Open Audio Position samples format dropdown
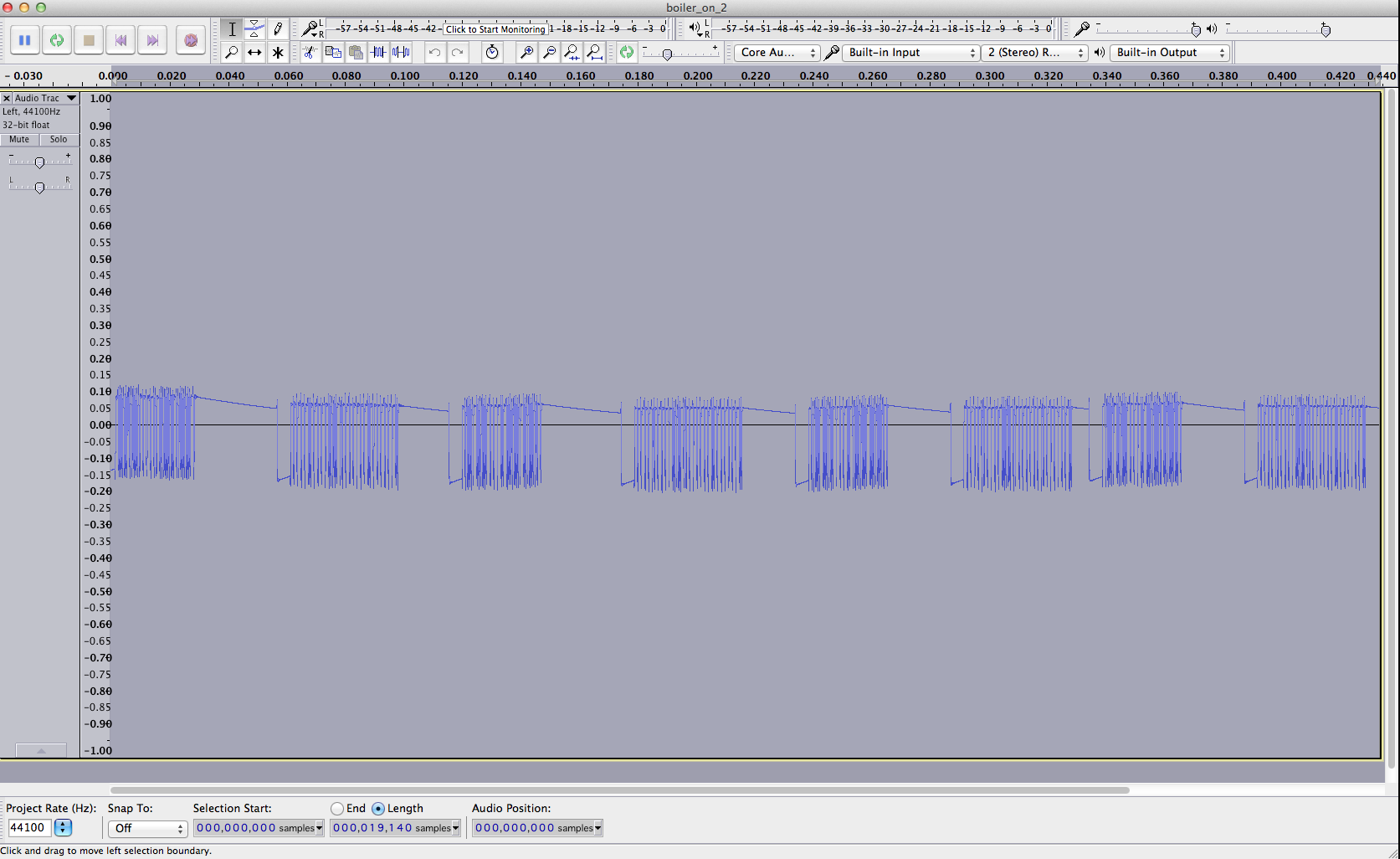The height and width of the screenshot is (859, 1400). (x=597, y=828)
